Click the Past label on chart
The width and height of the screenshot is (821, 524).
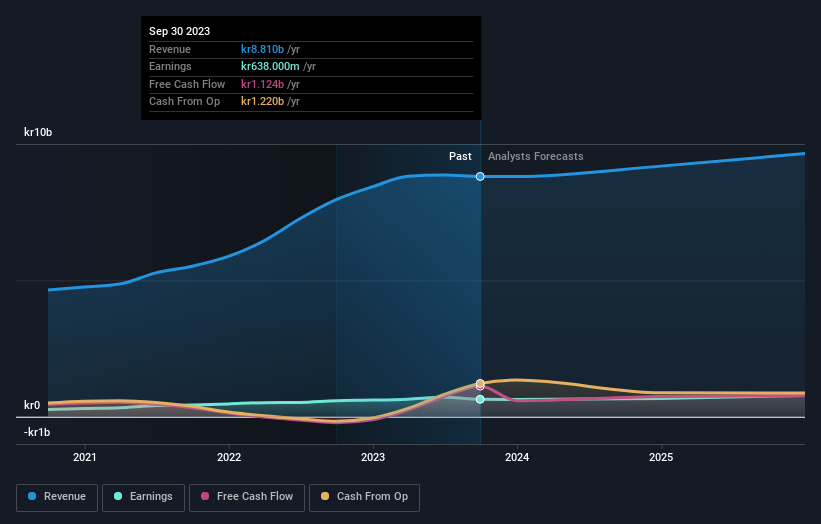coord(460,156)
